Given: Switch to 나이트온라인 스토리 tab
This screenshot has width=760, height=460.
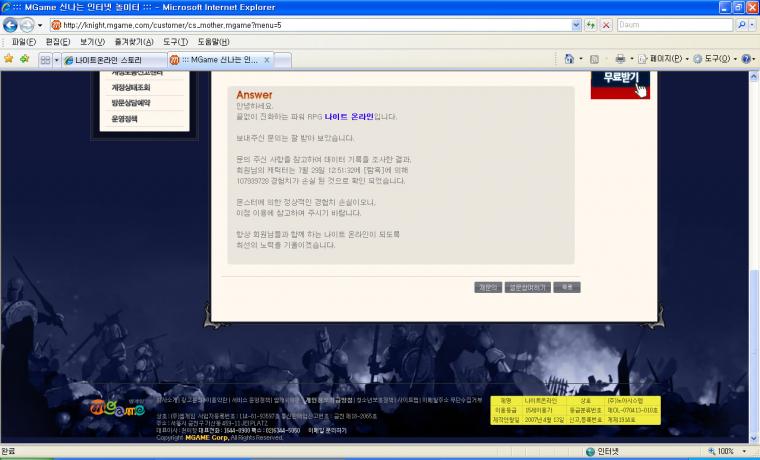Looking at the screenshot, I should pos(114,60).
